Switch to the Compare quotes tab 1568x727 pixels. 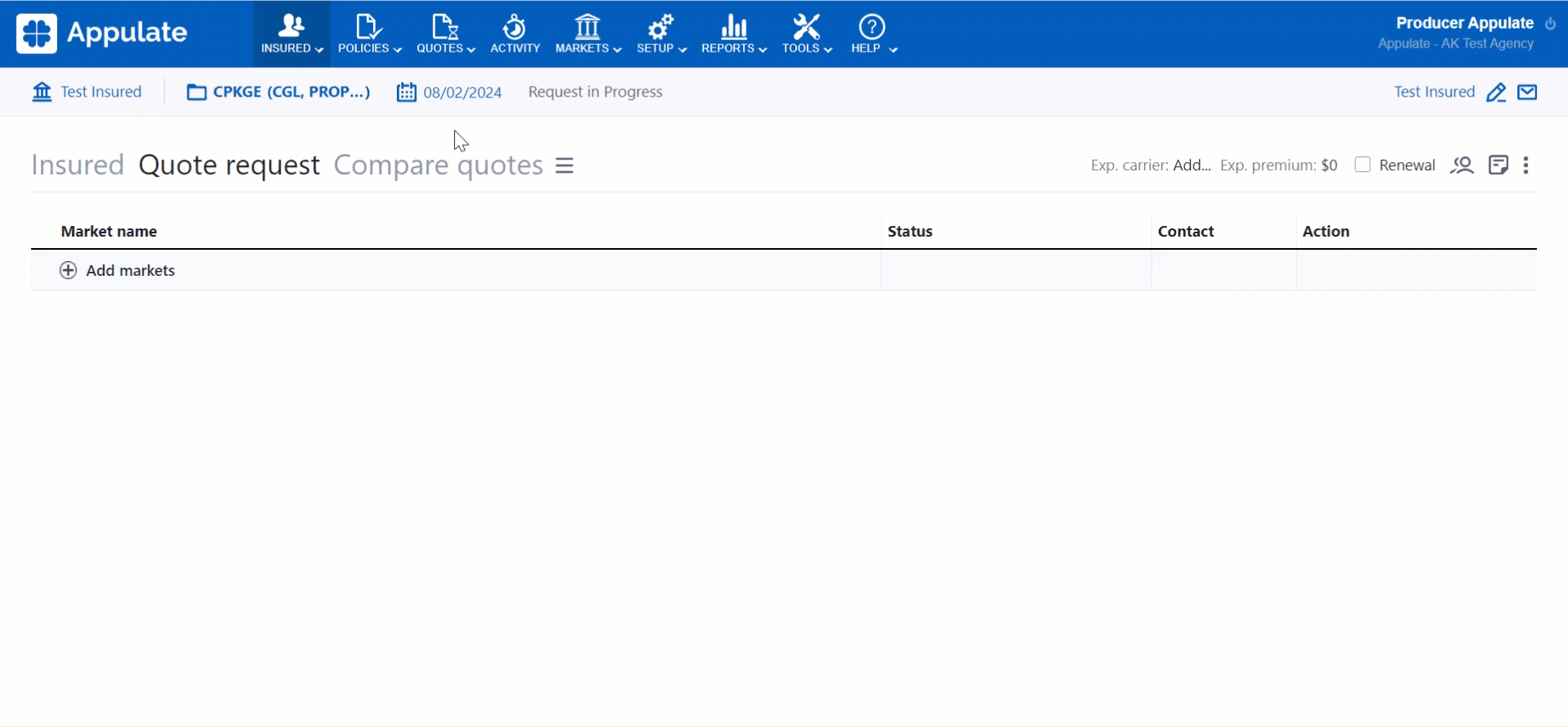point(438,165)
